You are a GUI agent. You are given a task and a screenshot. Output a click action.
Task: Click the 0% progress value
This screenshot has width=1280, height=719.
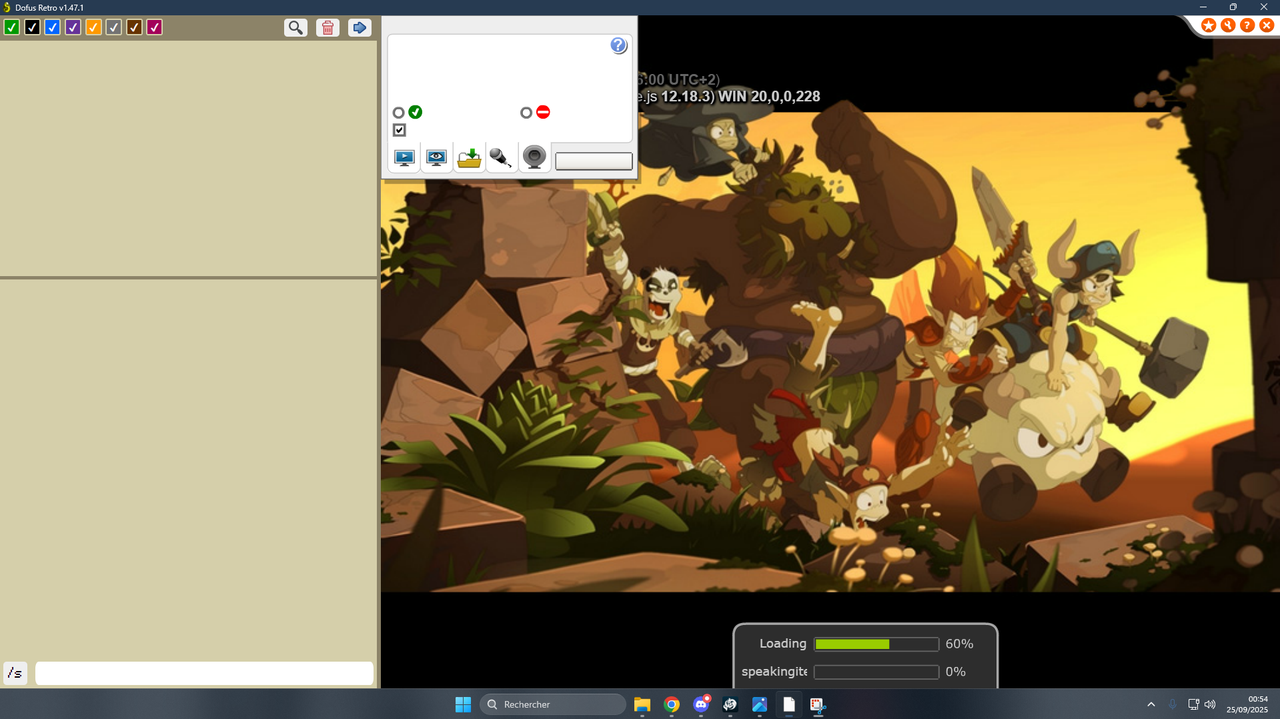(x=956, y=672)
